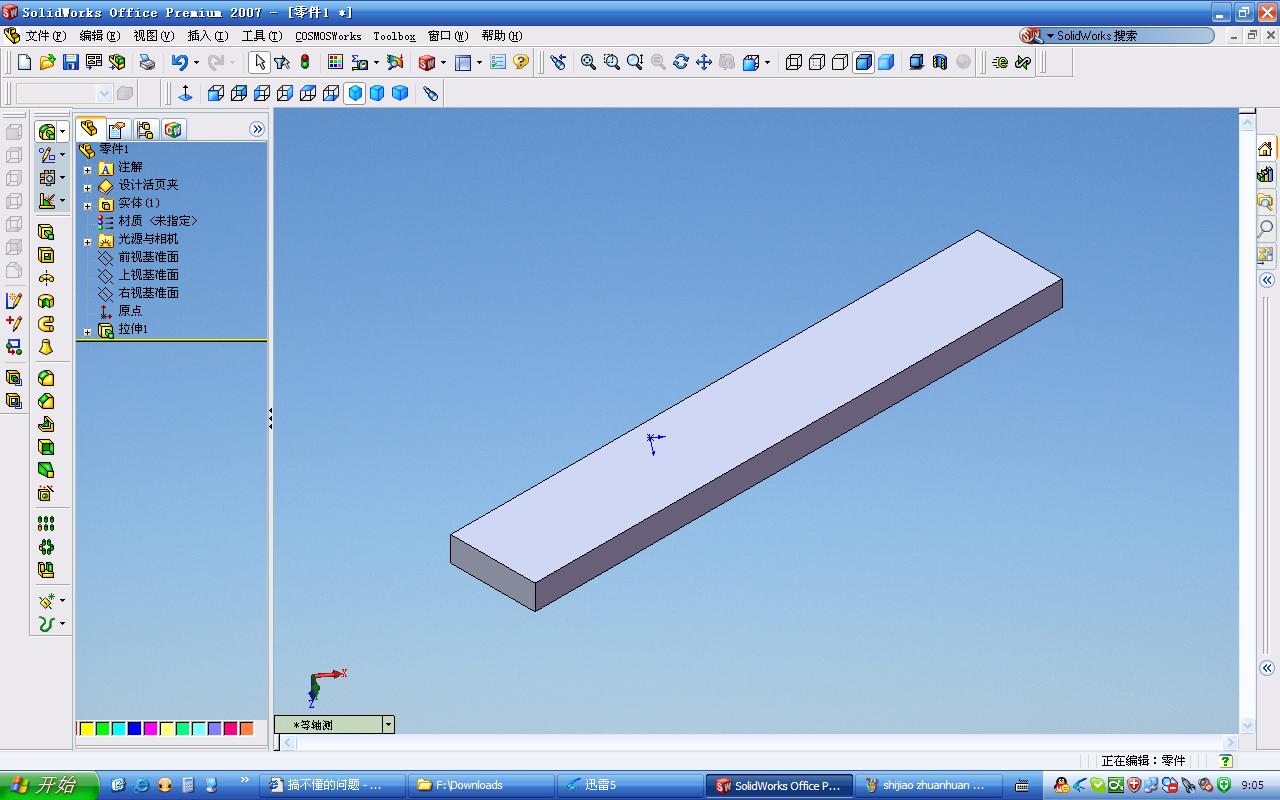
Task: Open the View Orientation dropdown arrow
Action: click(x=767, y=62)
